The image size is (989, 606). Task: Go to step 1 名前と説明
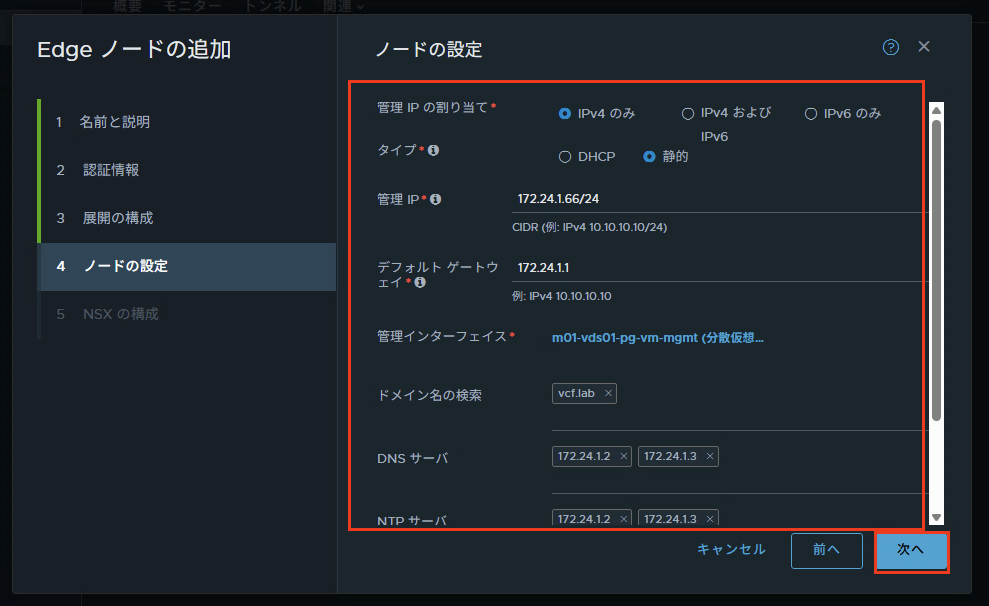(188, 122)
